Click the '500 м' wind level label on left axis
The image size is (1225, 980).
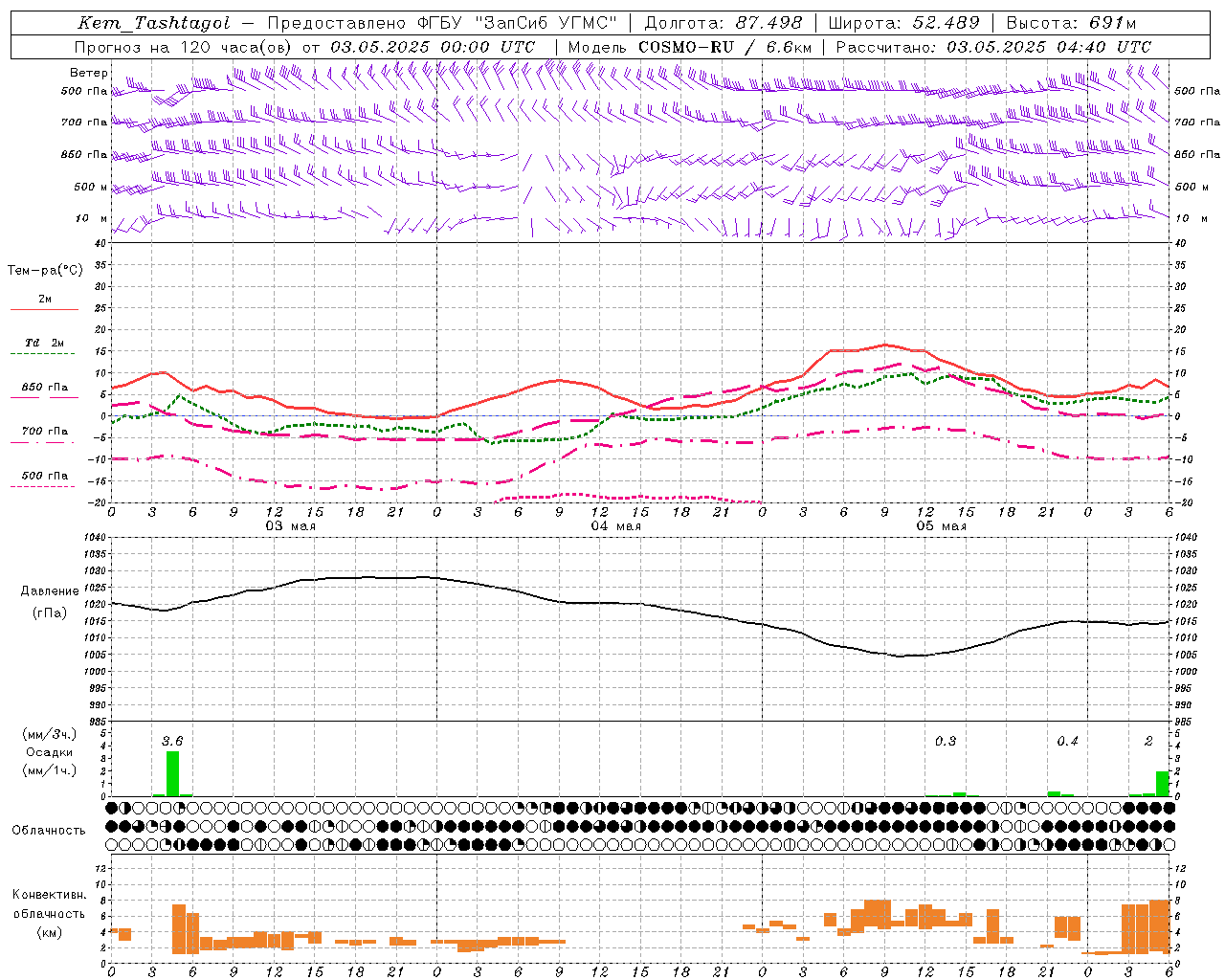coord(91,187)
